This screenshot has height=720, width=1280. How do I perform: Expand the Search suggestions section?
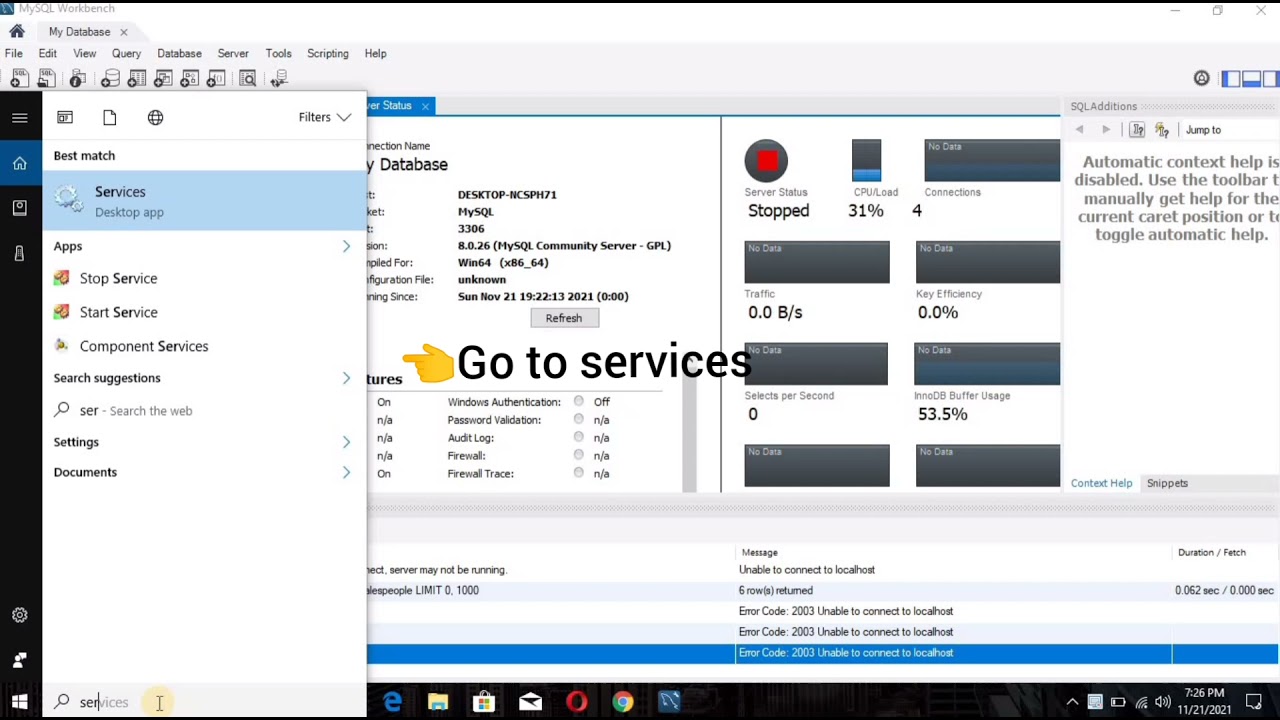point(346,378)
